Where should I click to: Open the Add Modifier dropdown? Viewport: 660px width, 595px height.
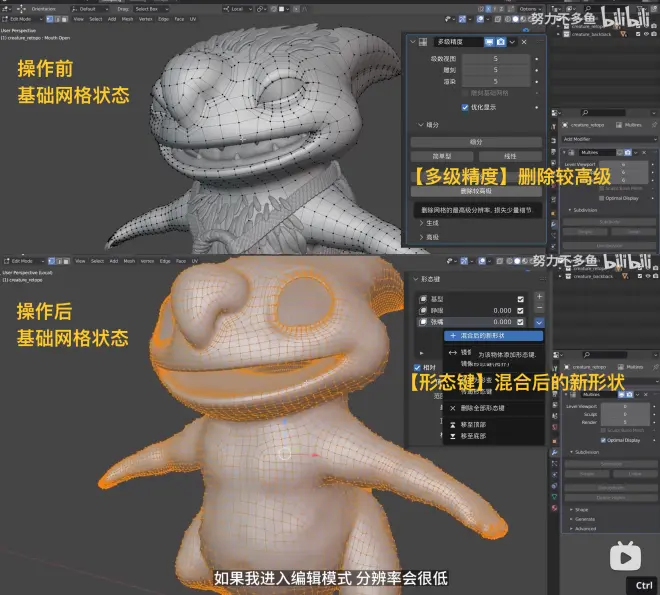tap(609, 139)
